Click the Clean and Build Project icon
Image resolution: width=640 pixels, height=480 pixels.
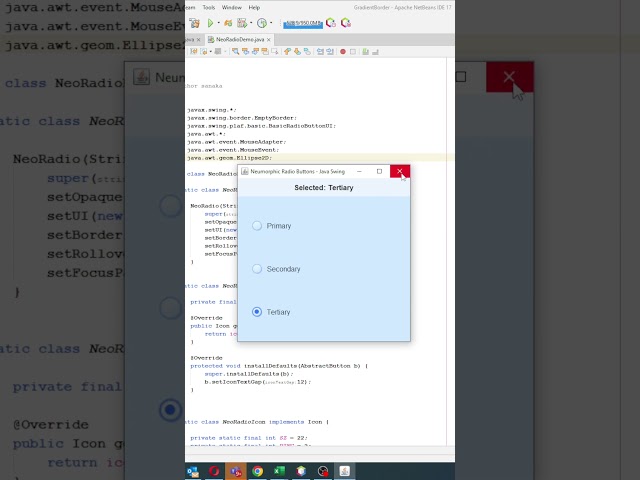(x=194, y=23)
